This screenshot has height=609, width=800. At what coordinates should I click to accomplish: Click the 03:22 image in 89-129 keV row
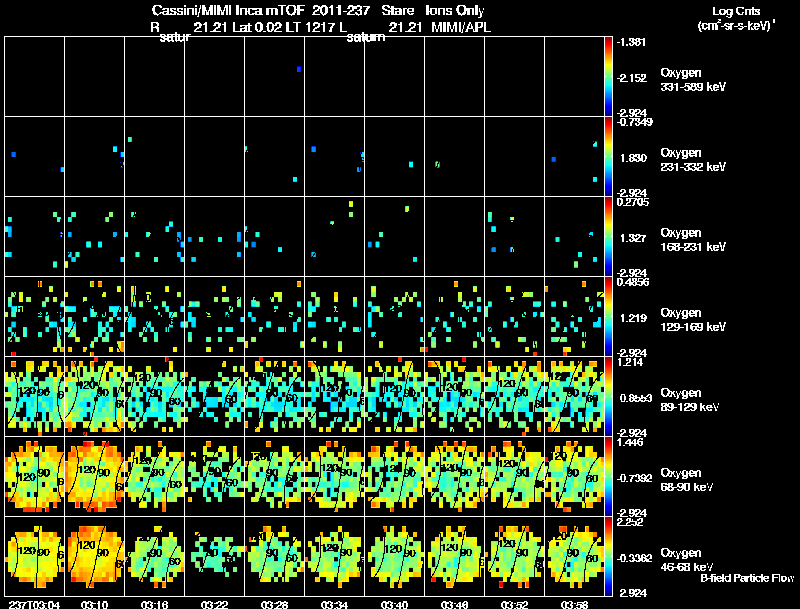tap(215, 396)
